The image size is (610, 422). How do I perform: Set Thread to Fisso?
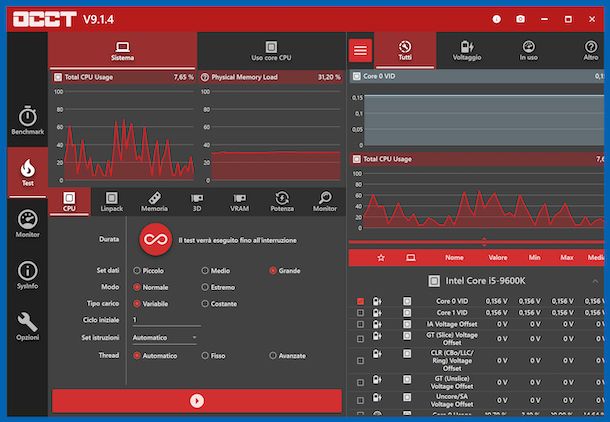(x=213, y=355)
